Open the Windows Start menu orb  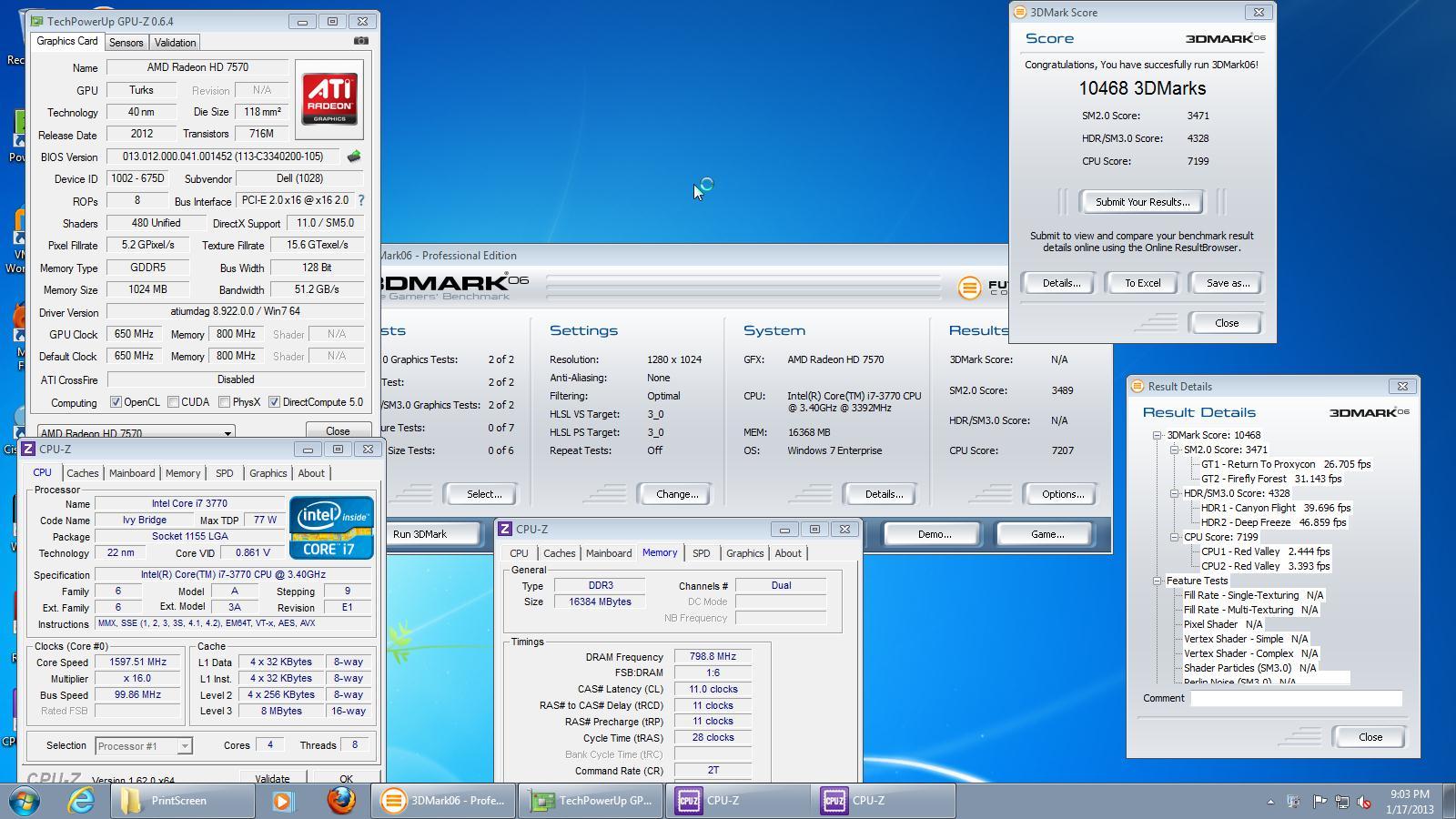(25, 801)
